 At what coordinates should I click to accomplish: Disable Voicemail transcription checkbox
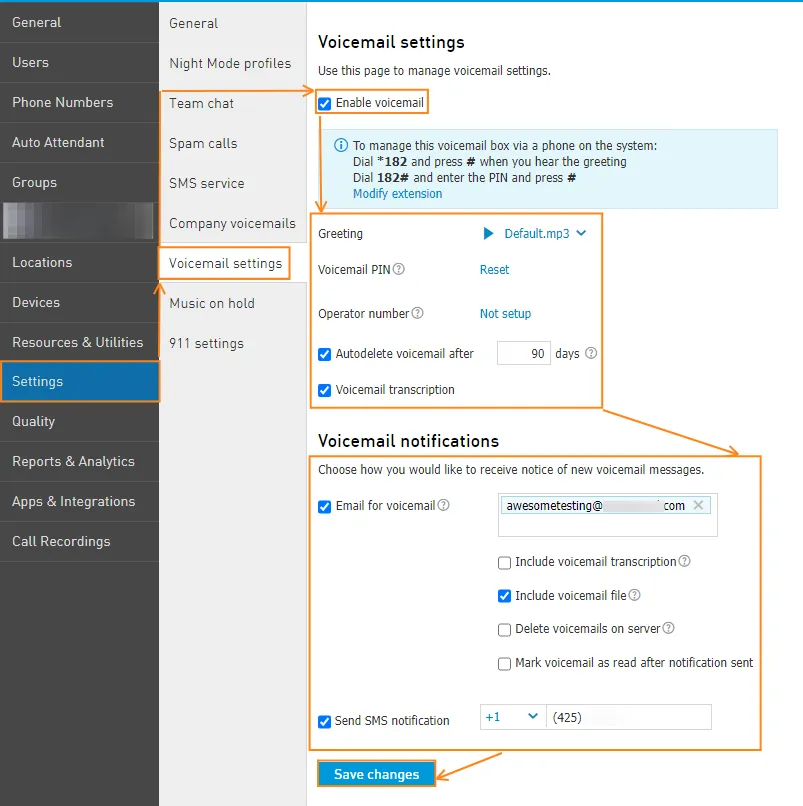[x=324, y=390]
